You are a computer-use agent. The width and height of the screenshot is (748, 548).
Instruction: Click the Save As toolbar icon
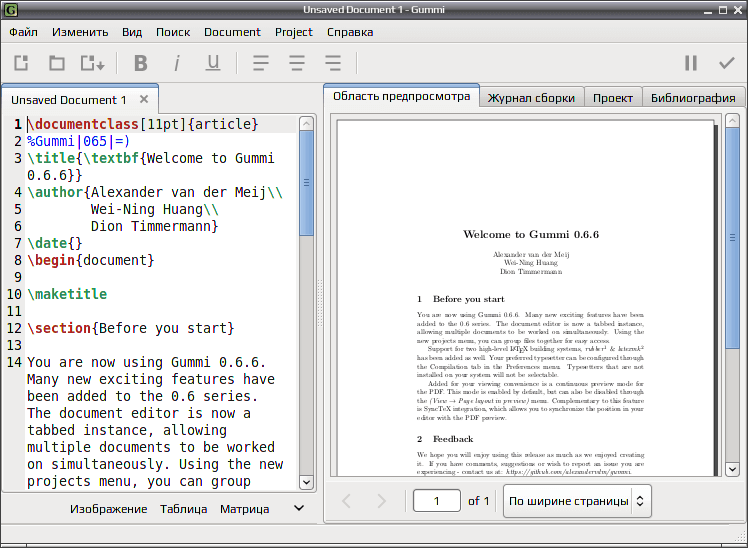coord(93,63)
